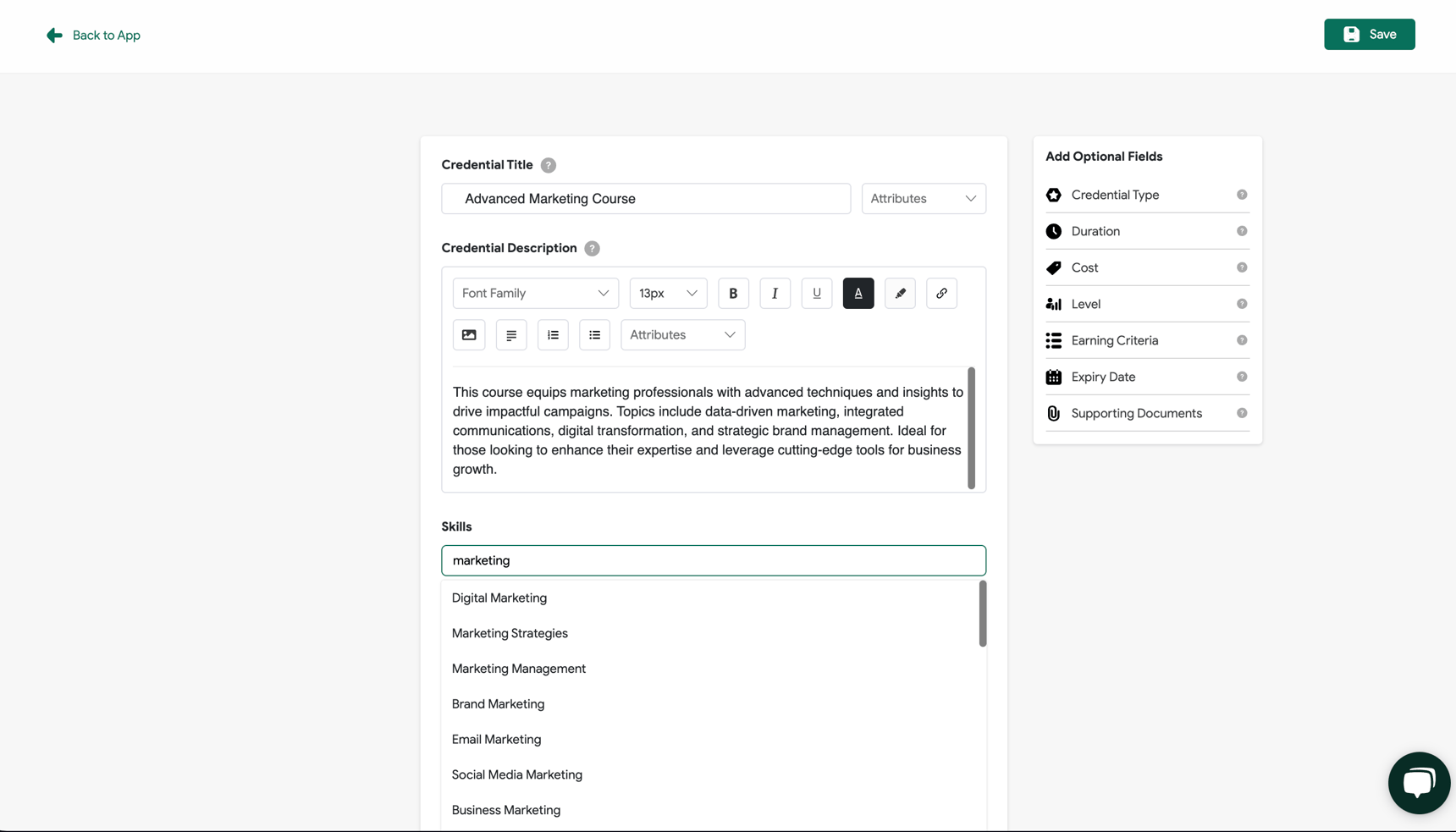The image size is (1456, 832).
Task: Add the Earning Criteria optional field
Action: tap(1115, 339)
